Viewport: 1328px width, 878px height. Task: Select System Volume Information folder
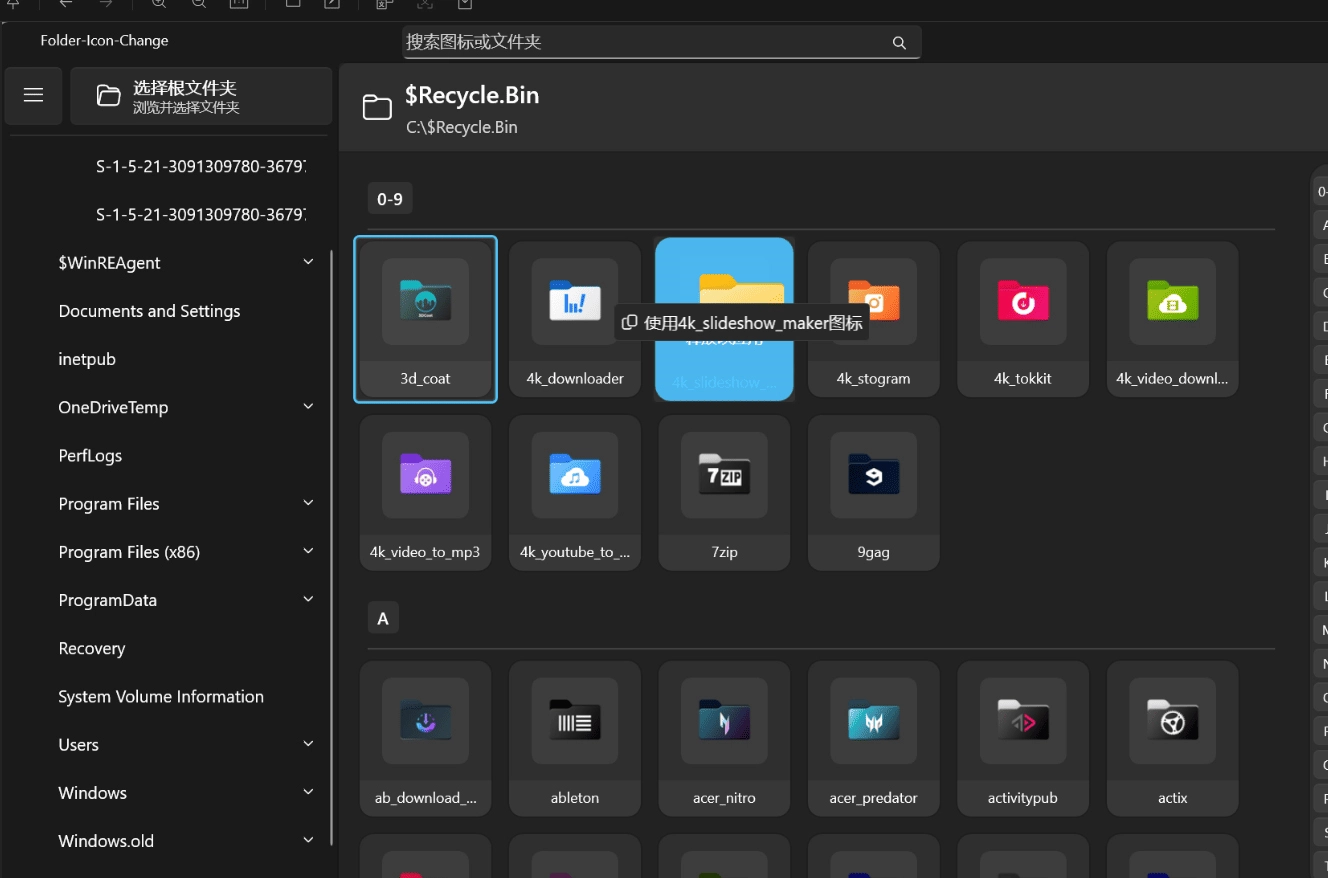pyautogui.click(x=161, y=697)
